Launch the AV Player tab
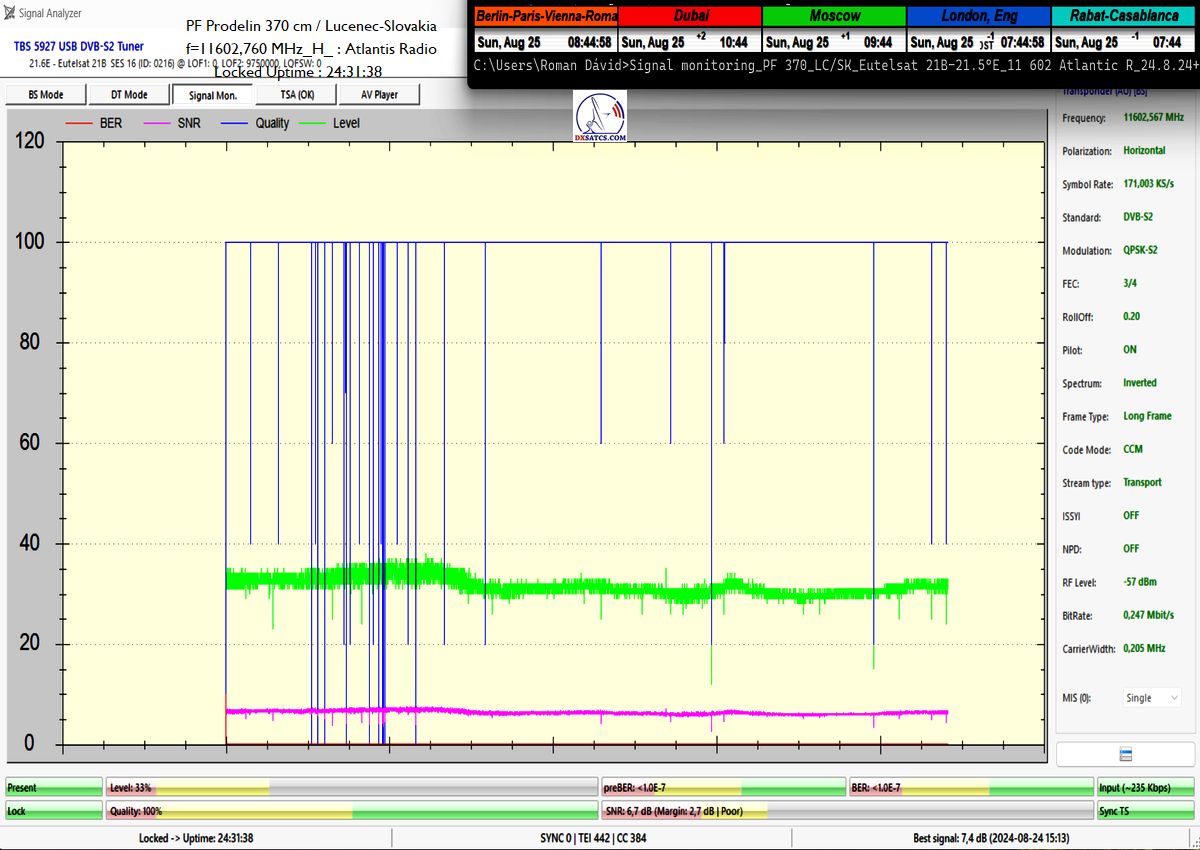 pos(377,94)
